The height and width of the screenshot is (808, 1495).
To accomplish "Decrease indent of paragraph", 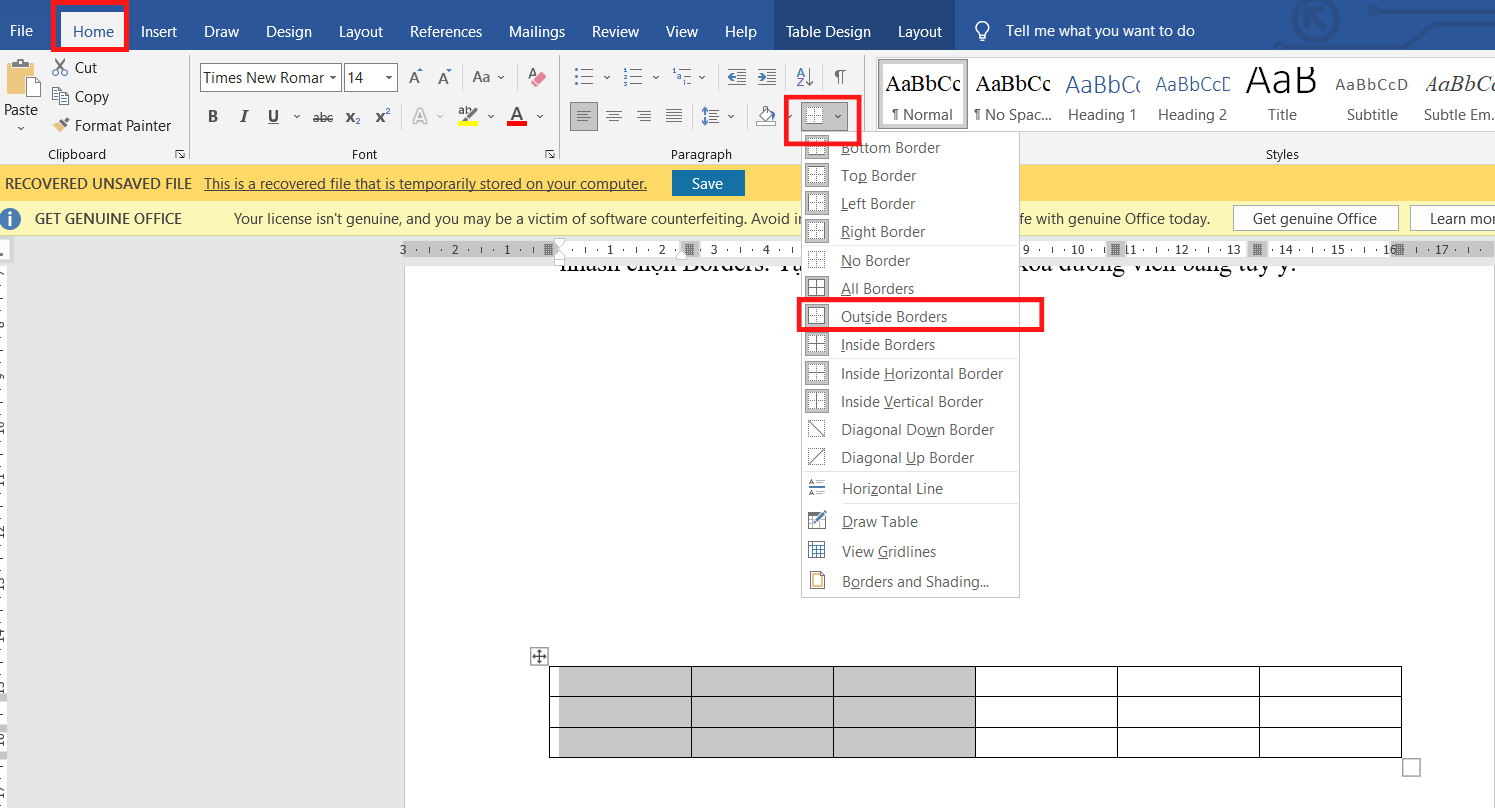I will 737,77.
